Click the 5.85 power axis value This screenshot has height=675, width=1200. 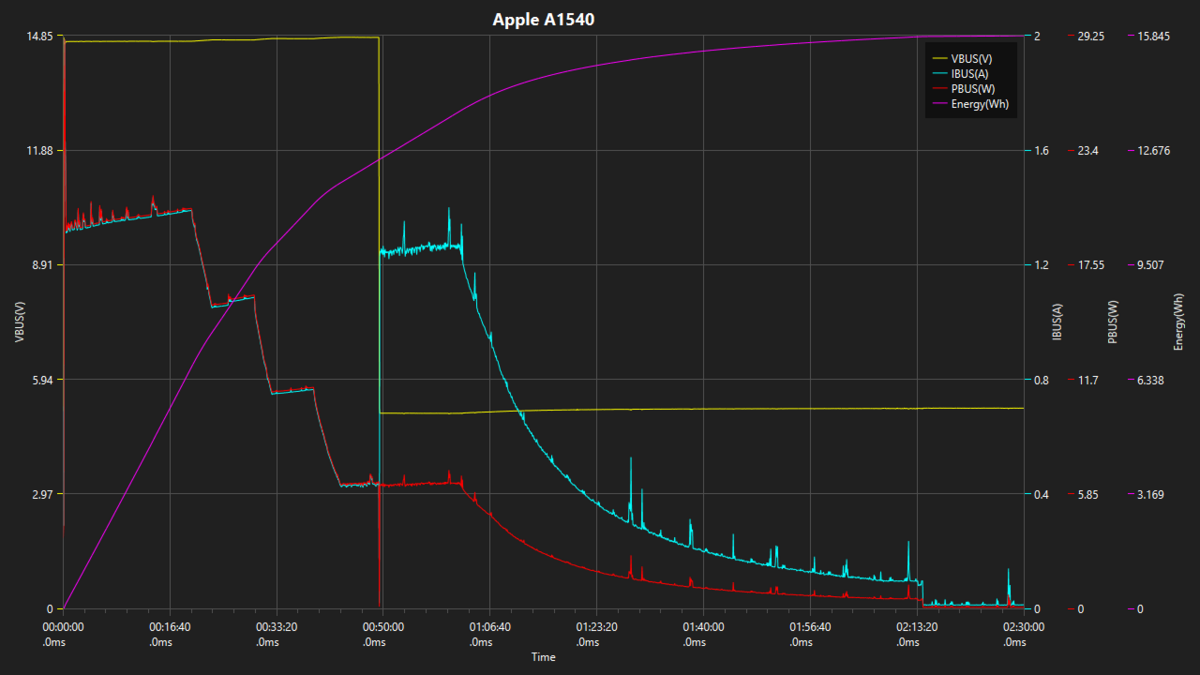click(1087, 494)
